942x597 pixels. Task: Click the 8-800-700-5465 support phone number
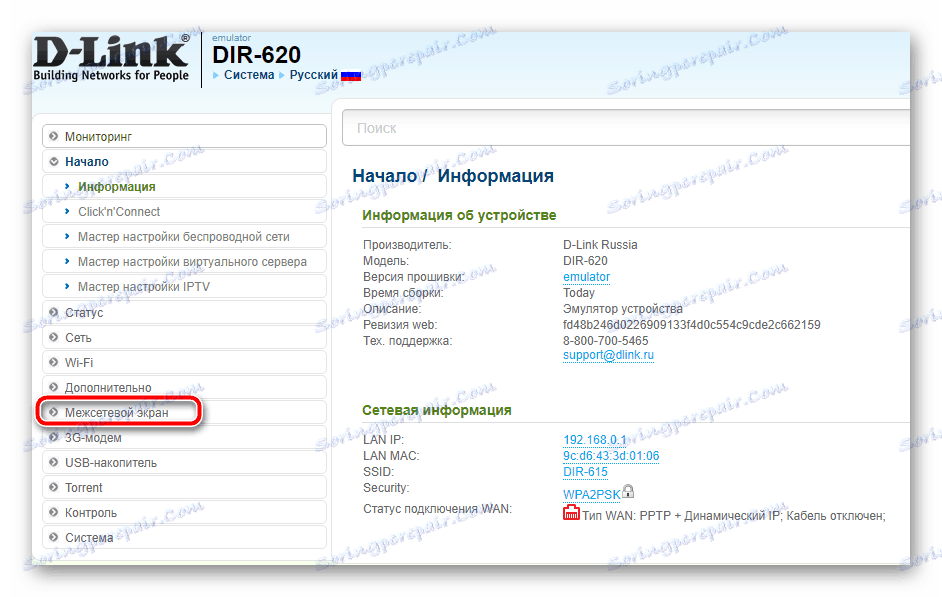[x=606, y=341]
